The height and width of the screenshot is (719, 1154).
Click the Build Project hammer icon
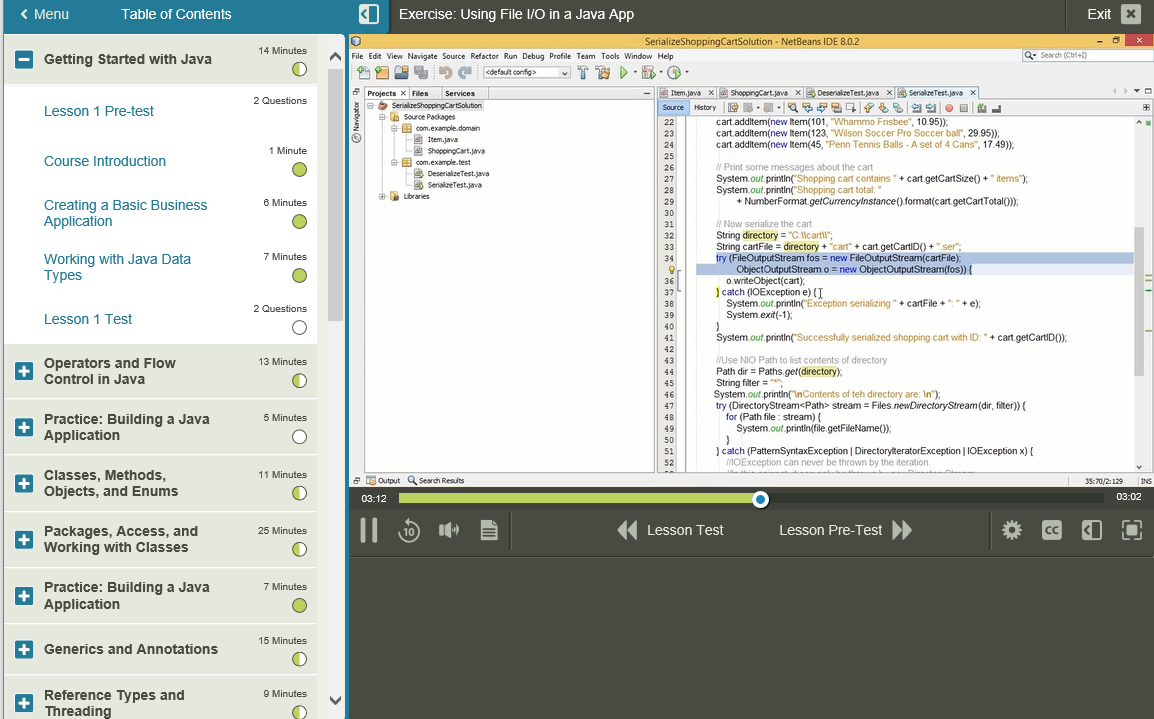pos(582,72)
